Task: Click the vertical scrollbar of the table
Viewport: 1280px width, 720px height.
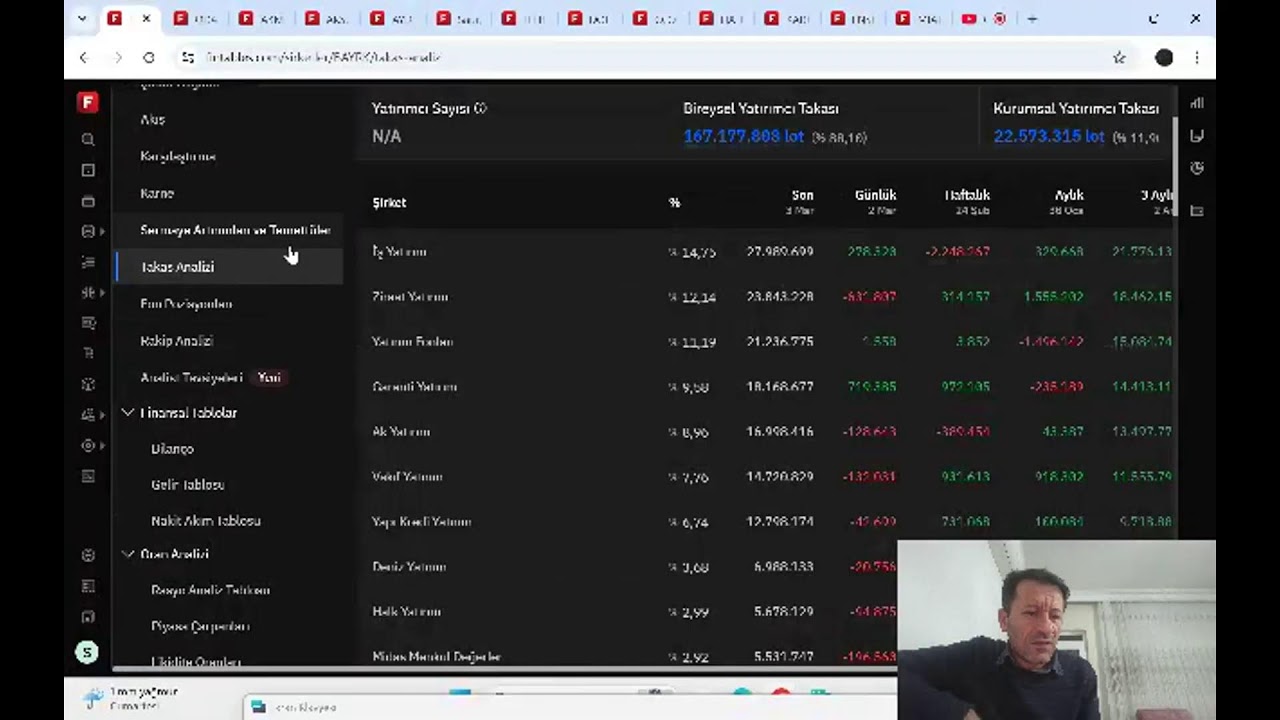Action: 1176,165
